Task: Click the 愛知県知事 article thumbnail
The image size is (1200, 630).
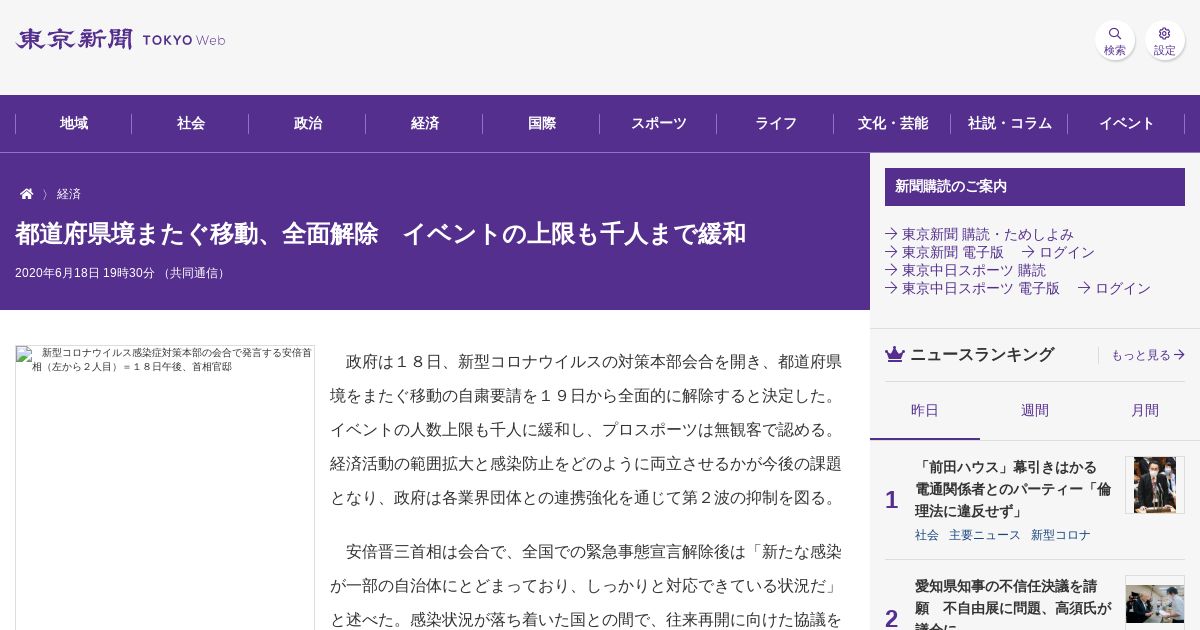Action: [1155, 603]
